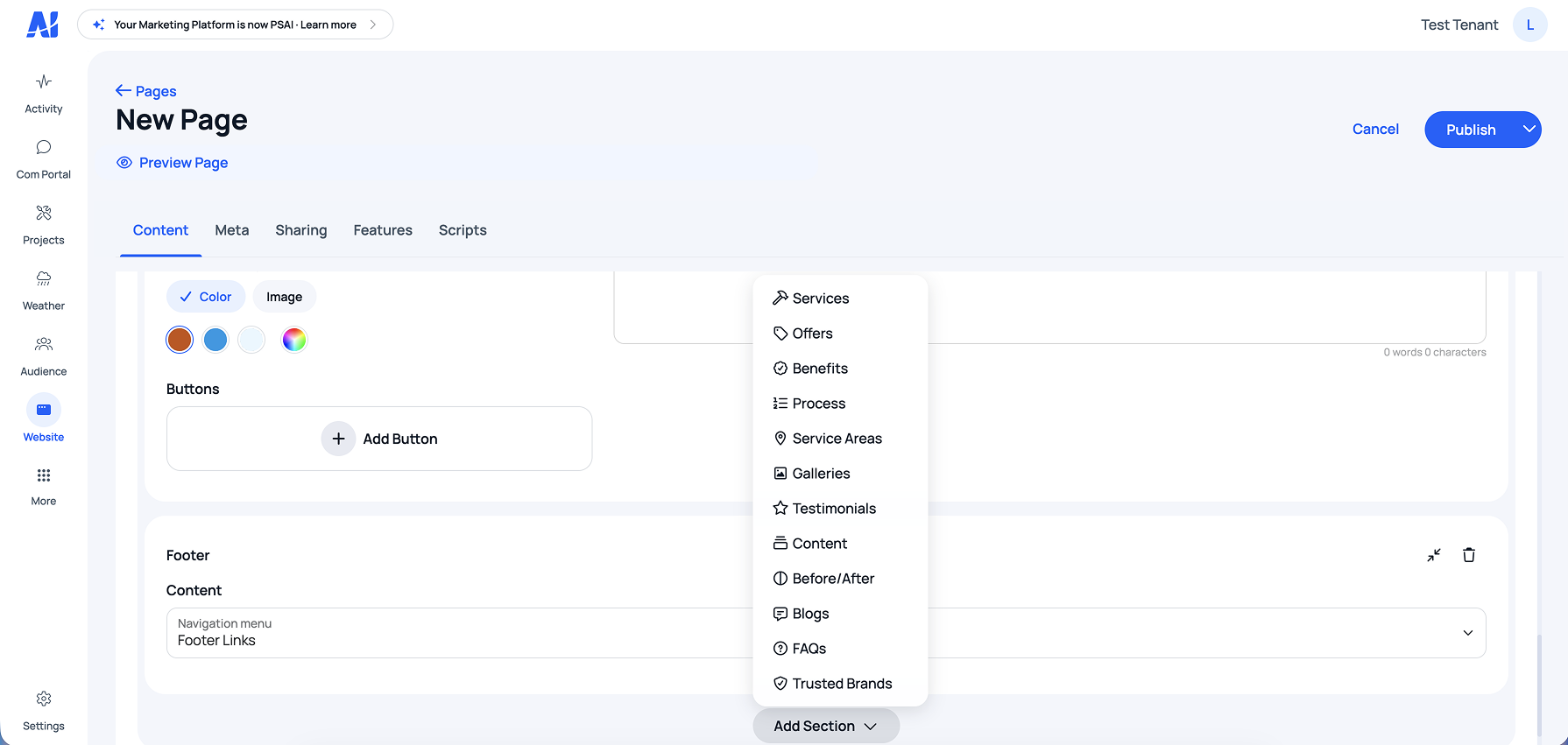The image size is (1568, 745).
Task: Click the list icon next to Process
Action: (780, 404)
